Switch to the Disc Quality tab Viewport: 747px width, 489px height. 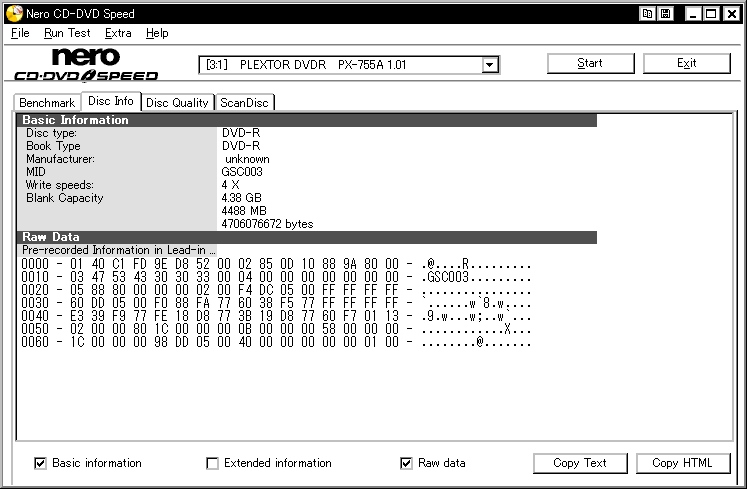[x=177, y=102]
